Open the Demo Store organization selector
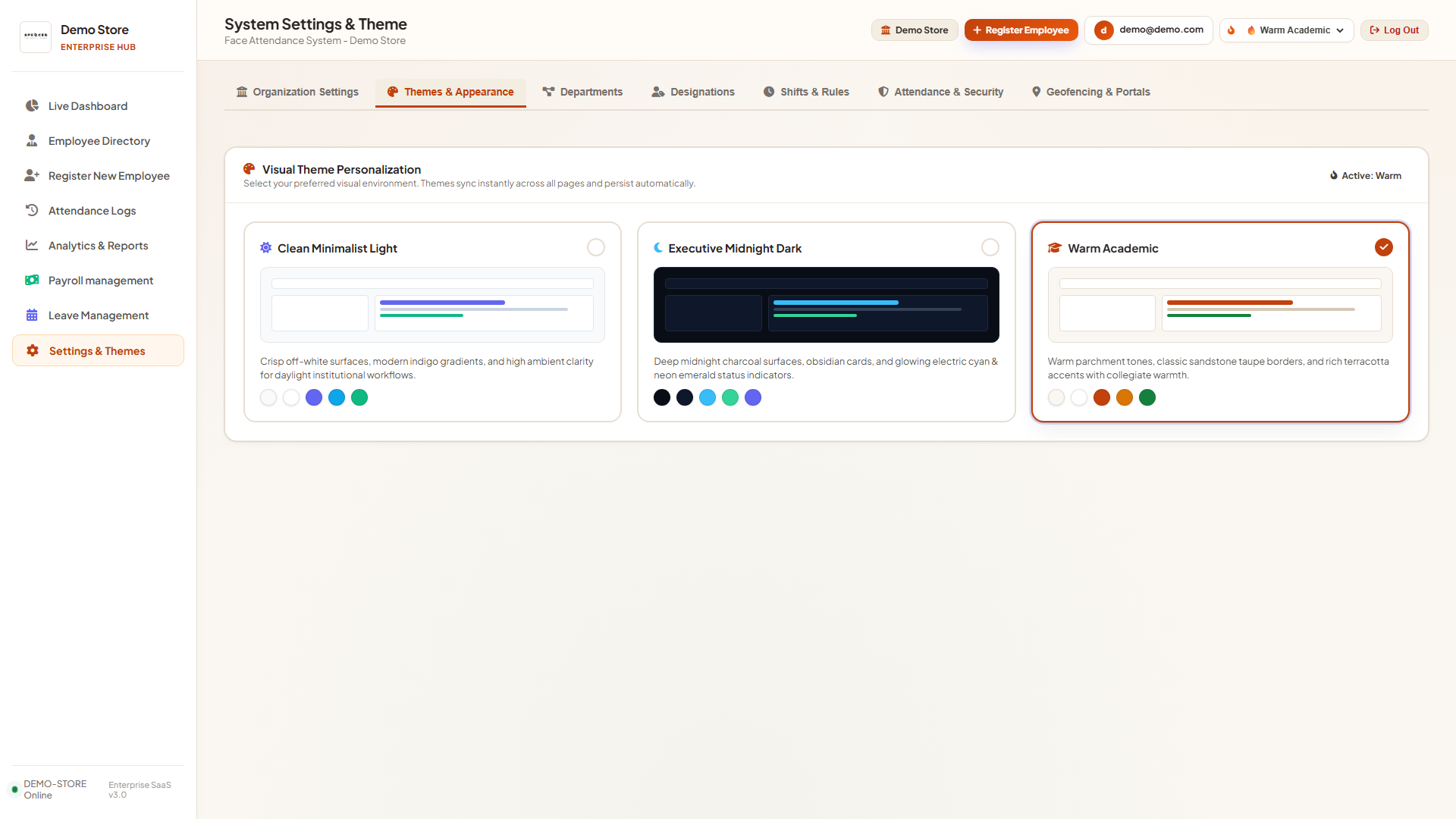This screenshot has width=1456, height=819. click(915, 30)
